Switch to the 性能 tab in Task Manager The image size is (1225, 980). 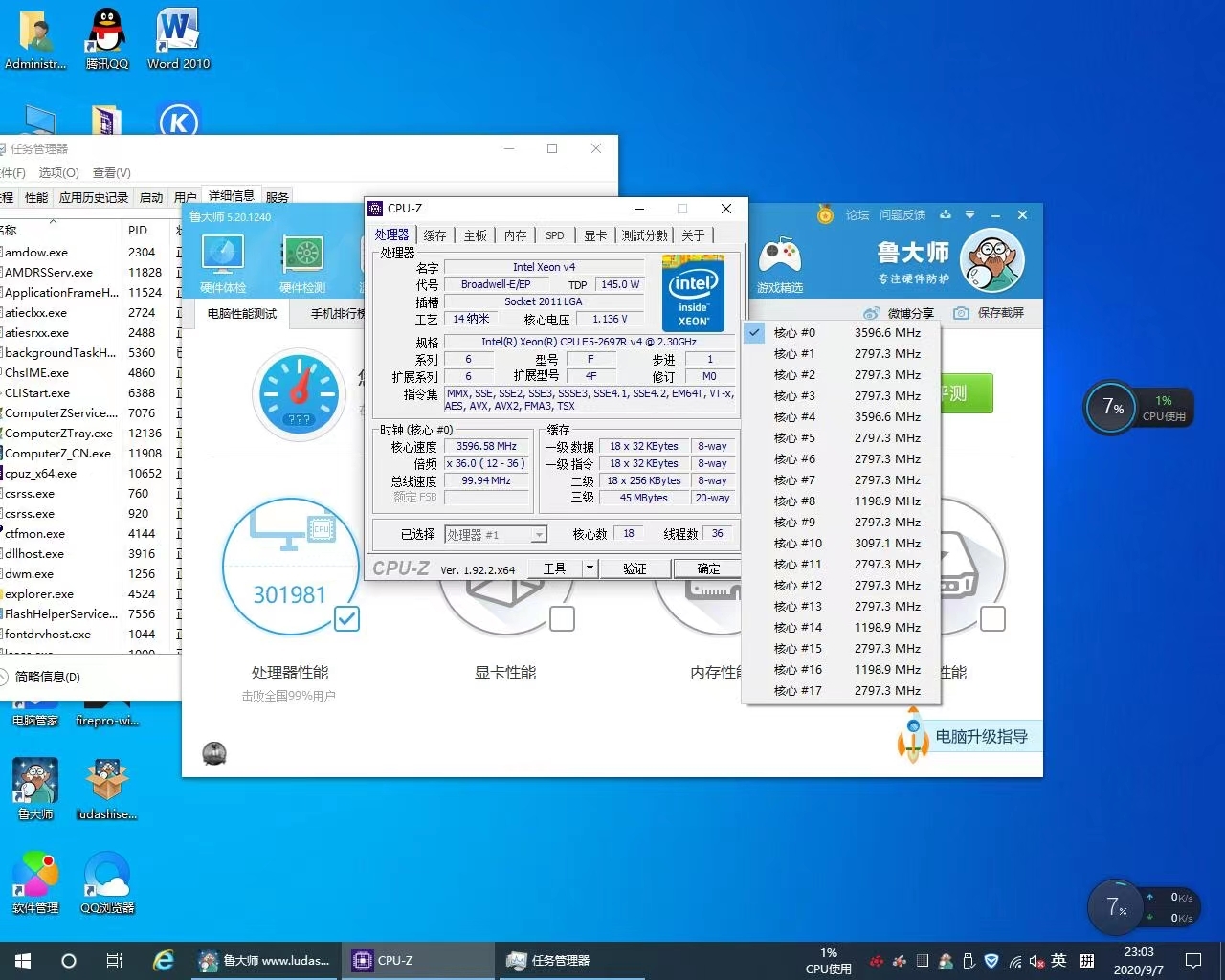coord(36,197)
